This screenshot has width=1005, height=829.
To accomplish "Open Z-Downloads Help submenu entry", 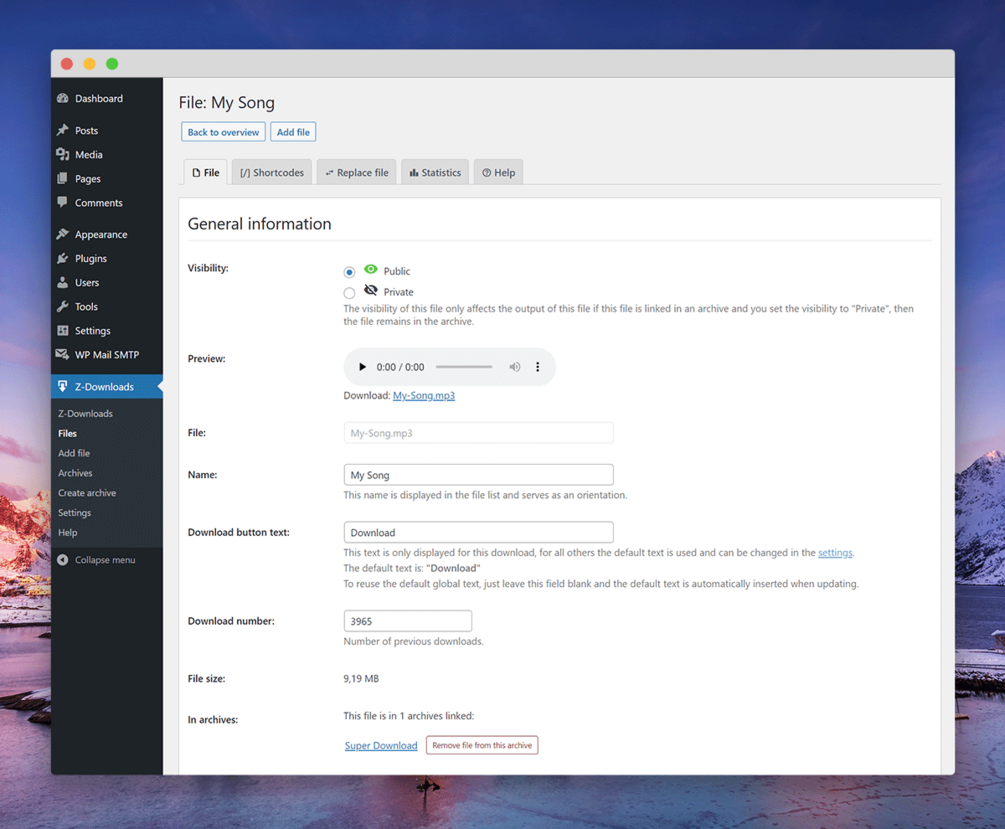I will [67, 533].
